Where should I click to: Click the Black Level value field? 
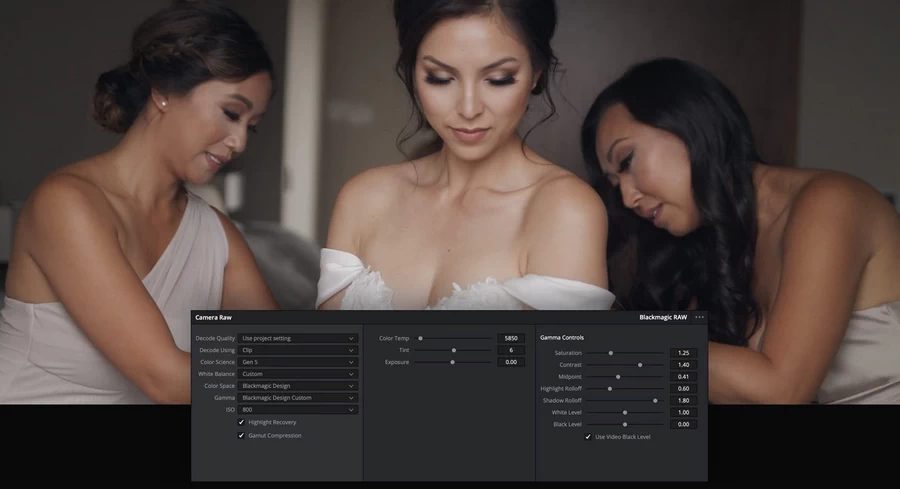(x=683, y=425)
